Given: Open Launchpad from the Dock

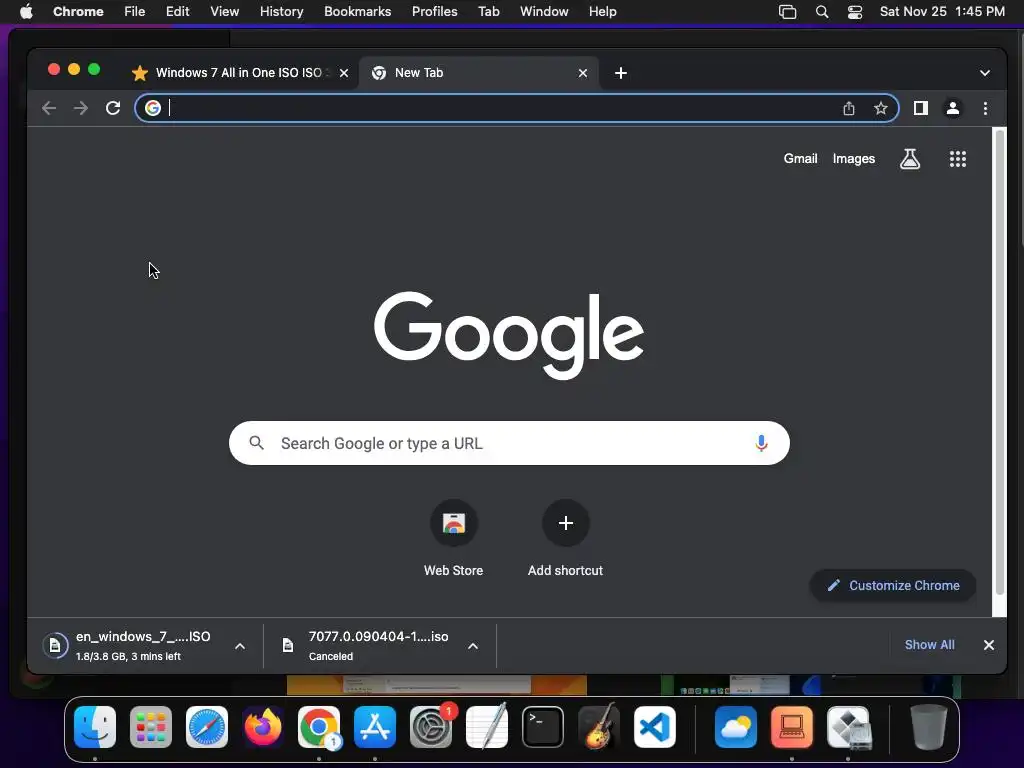Looking at the screenshot, I should [x=151, y=727].
